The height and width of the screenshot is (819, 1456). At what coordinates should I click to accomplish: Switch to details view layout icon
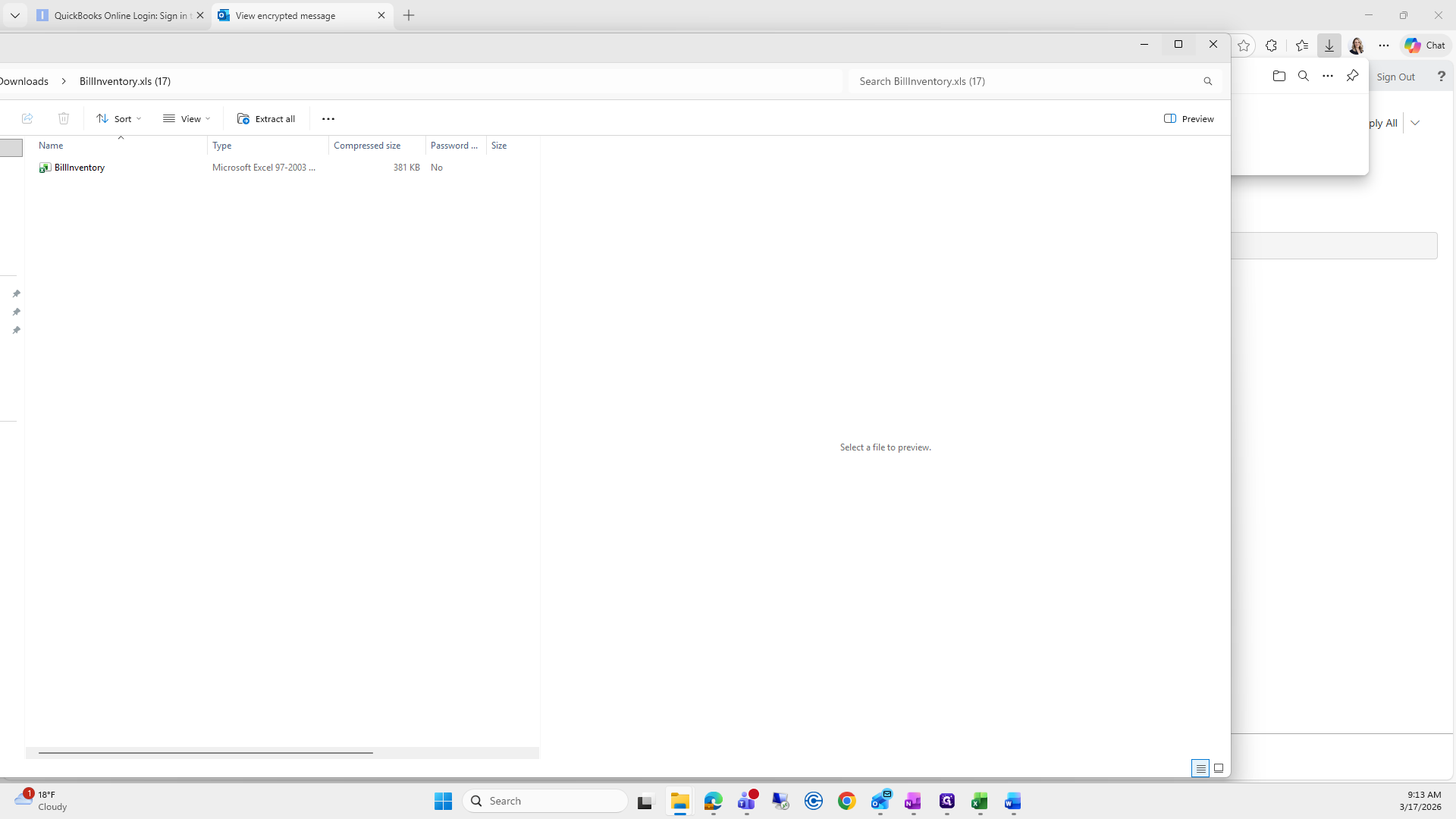(1200, 768)
